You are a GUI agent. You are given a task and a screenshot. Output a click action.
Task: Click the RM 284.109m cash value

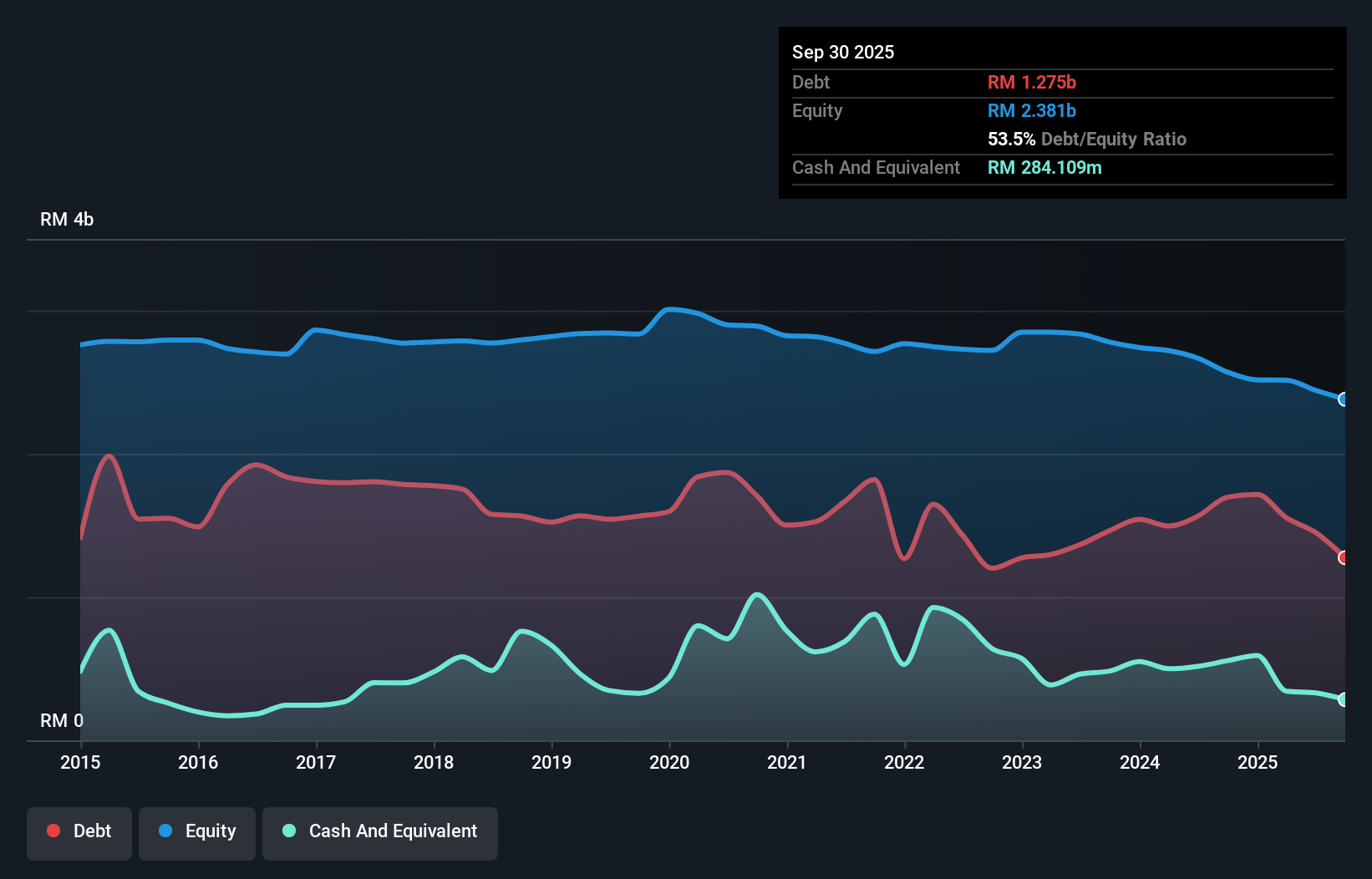(1044, 167)
